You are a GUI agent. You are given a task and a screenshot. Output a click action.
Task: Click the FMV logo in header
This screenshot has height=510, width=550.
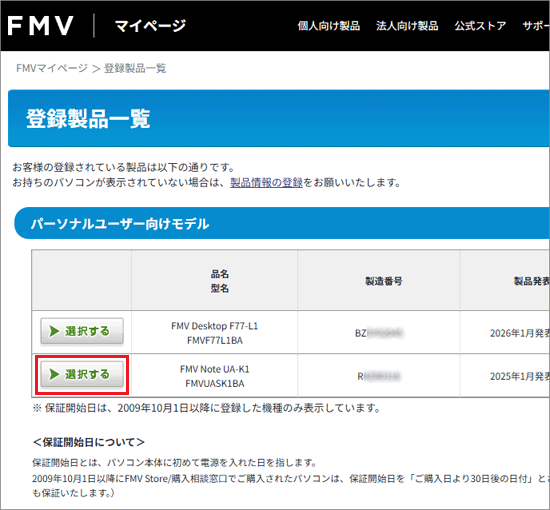click(40, 26)
